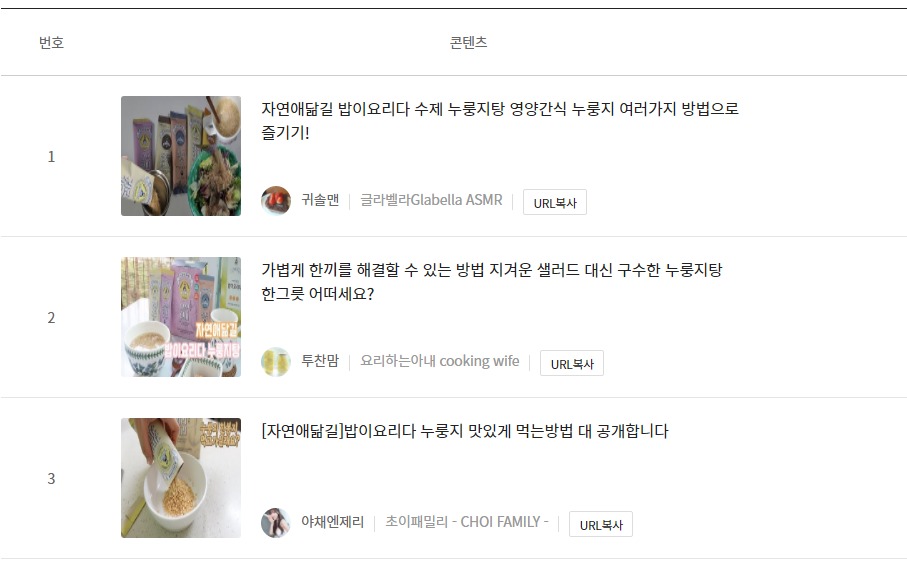Select the author name 귀솔맨
This screenshot has width=907, height=564.
click(320, 200)
